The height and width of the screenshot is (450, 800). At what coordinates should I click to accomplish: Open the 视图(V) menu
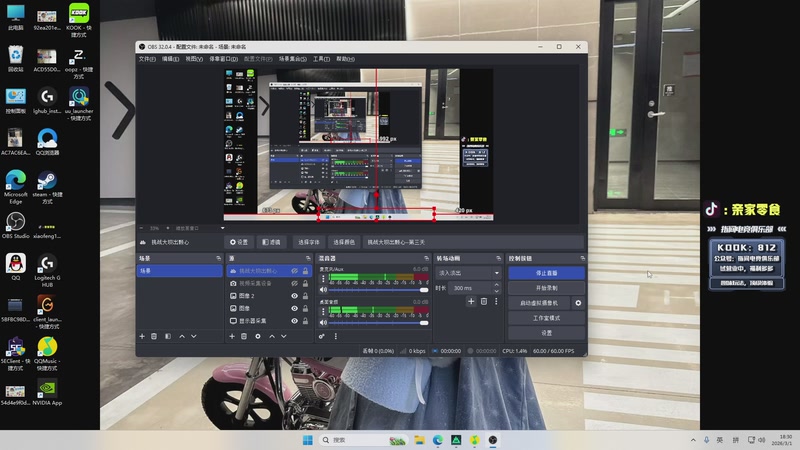tap(194, 59)
